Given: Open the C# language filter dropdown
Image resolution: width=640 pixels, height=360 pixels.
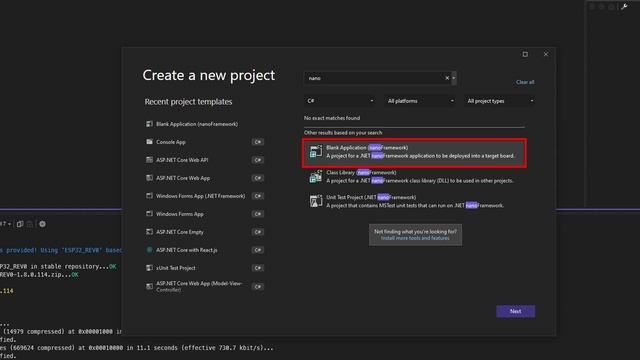Looking at the screenshot, I should coord(340,101).
